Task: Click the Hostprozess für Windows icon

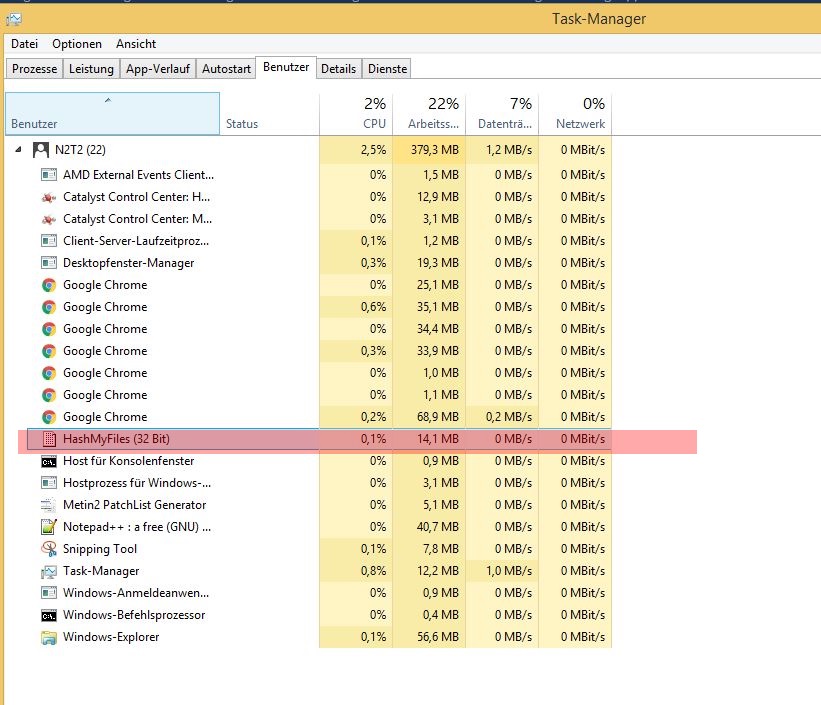Action: coord(49,483)
